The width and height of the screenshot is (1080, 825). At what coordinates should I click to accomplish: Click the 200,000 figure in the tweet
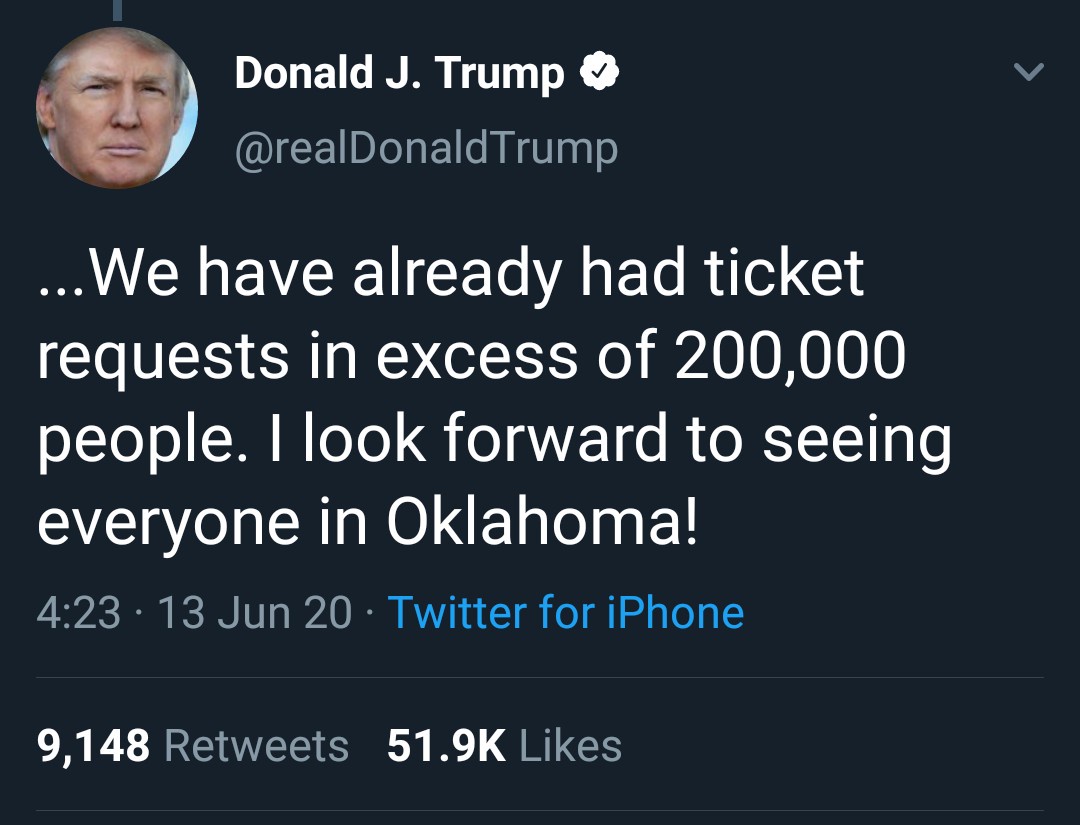790,356
